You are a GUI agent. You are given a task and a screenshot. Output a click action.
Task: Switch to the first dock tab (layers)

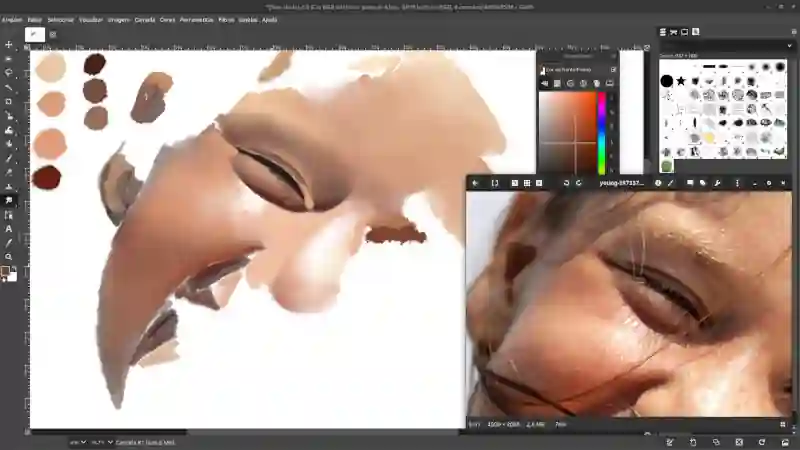pos(663,32)
